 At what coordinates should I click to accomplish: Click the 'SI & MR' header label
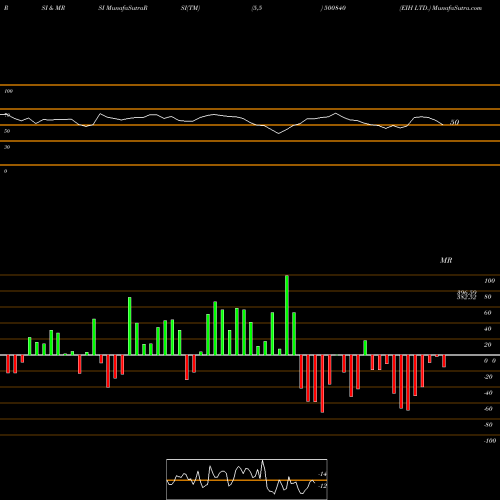click(x=53, y=8)
